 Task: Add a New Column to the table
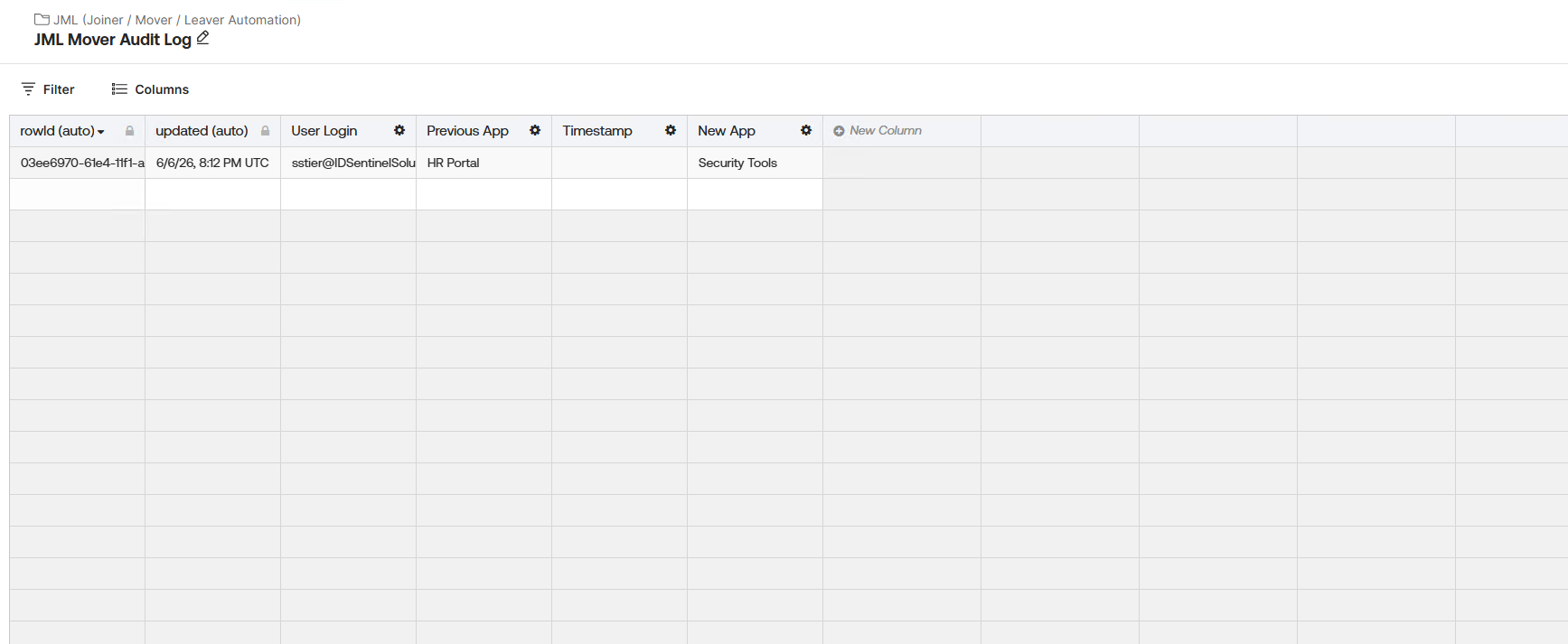878,131
